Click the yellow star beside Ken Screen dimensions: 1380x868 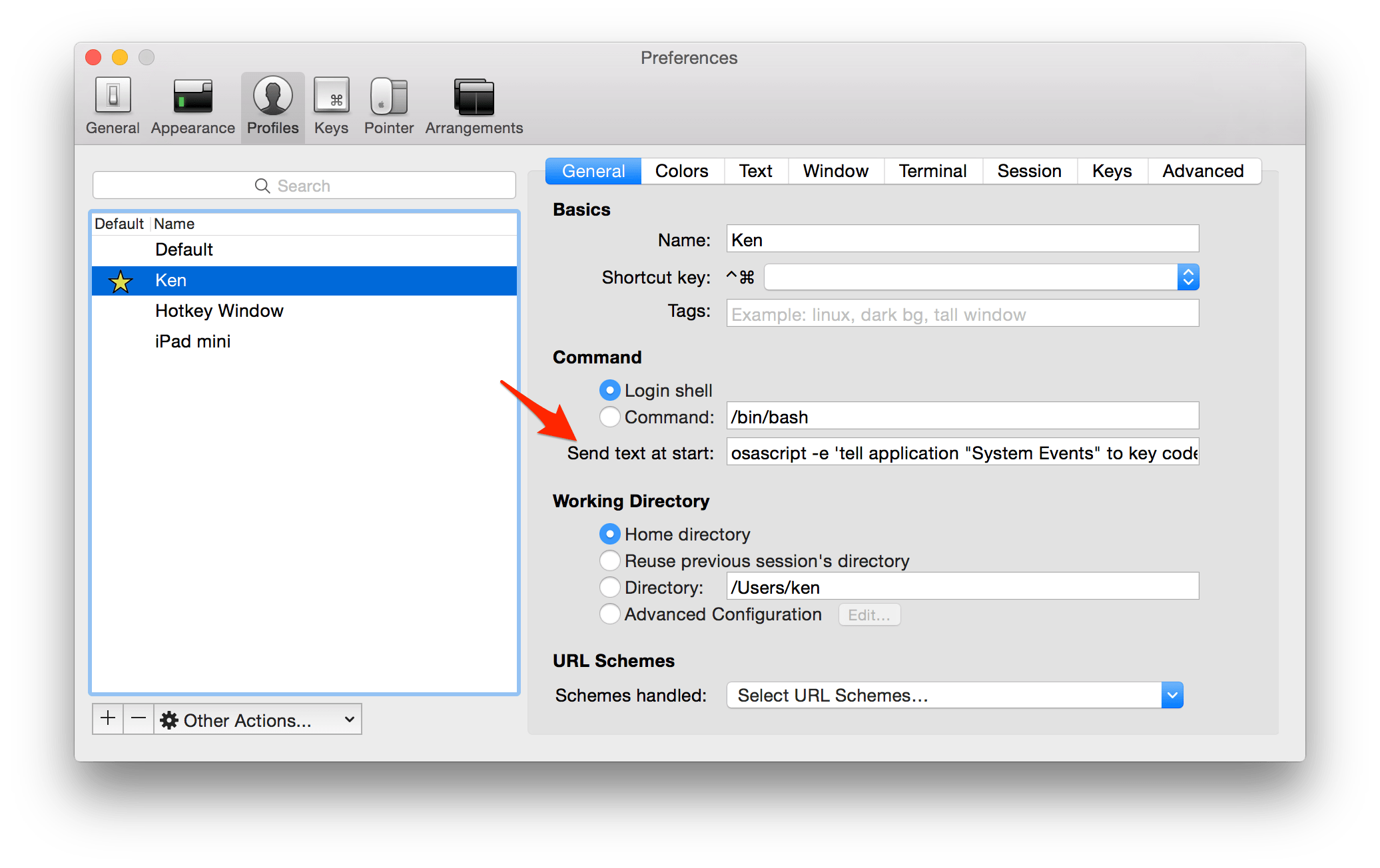121,281
